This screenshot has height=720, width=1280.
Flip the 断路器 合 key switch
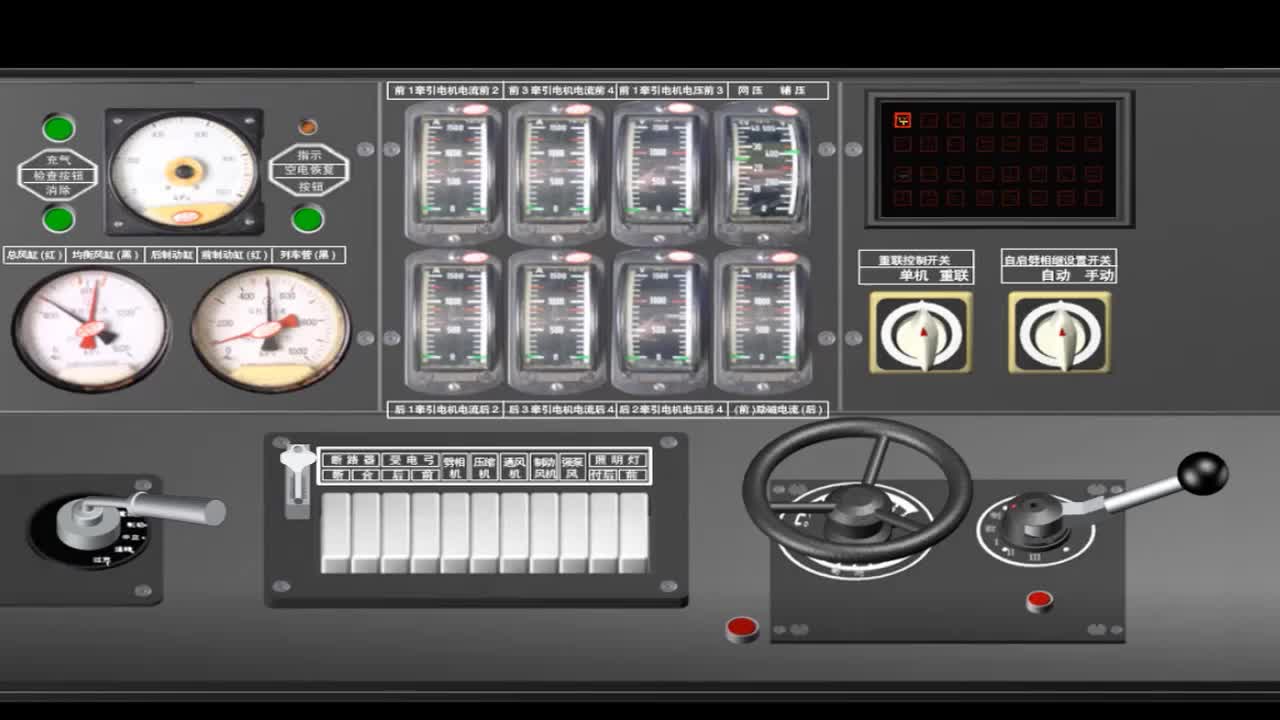point(366,533)
